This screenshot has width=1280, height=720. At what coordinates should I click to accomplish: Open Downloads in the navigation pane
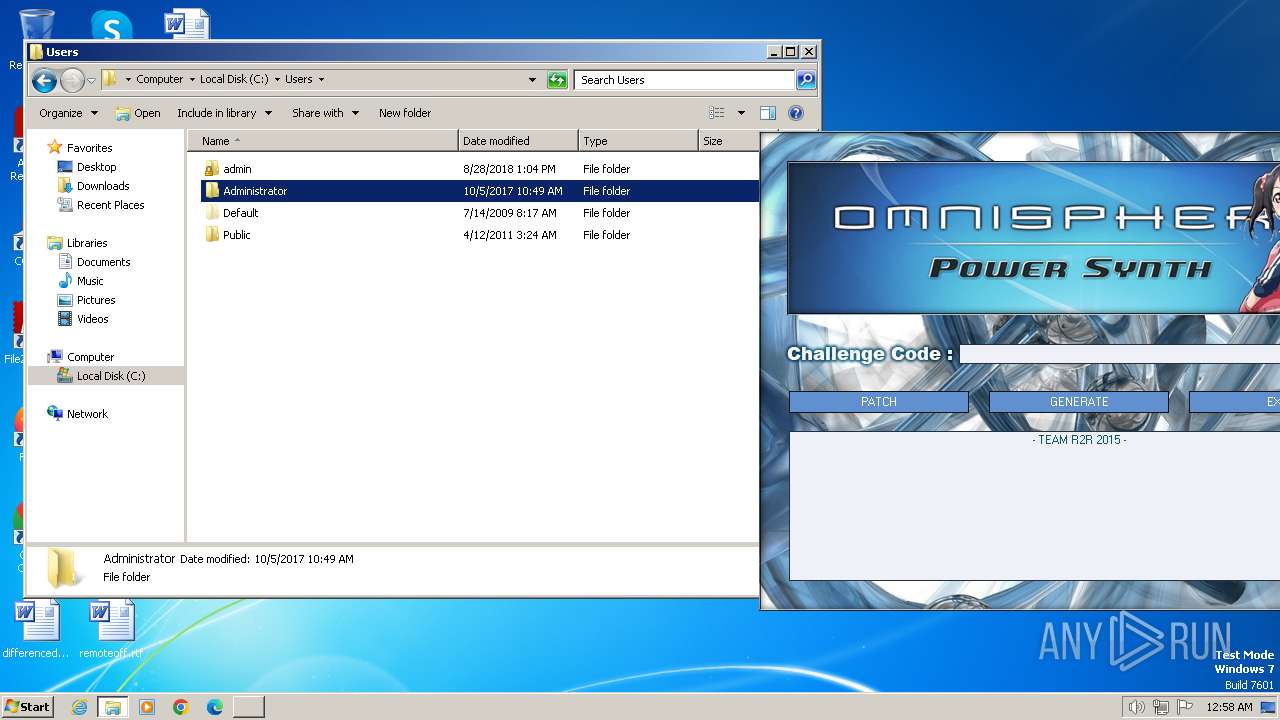point(103,186)
